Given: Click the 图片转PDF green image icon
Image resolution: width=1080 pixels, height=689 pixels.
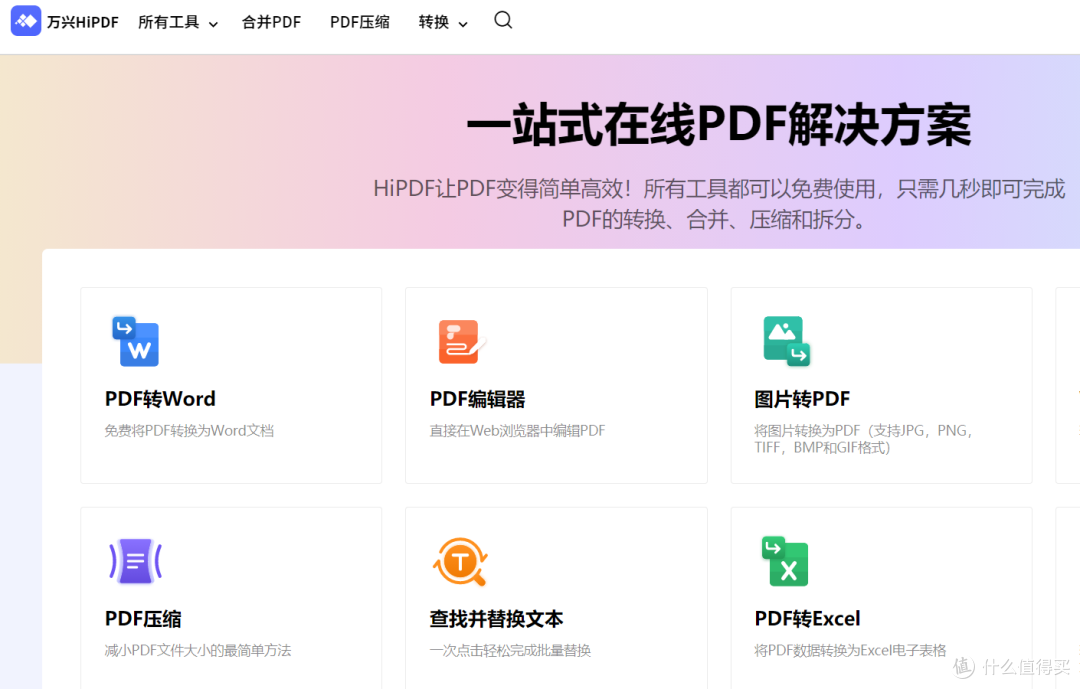Looking at the screenshot, I should [x=787, y=341].
